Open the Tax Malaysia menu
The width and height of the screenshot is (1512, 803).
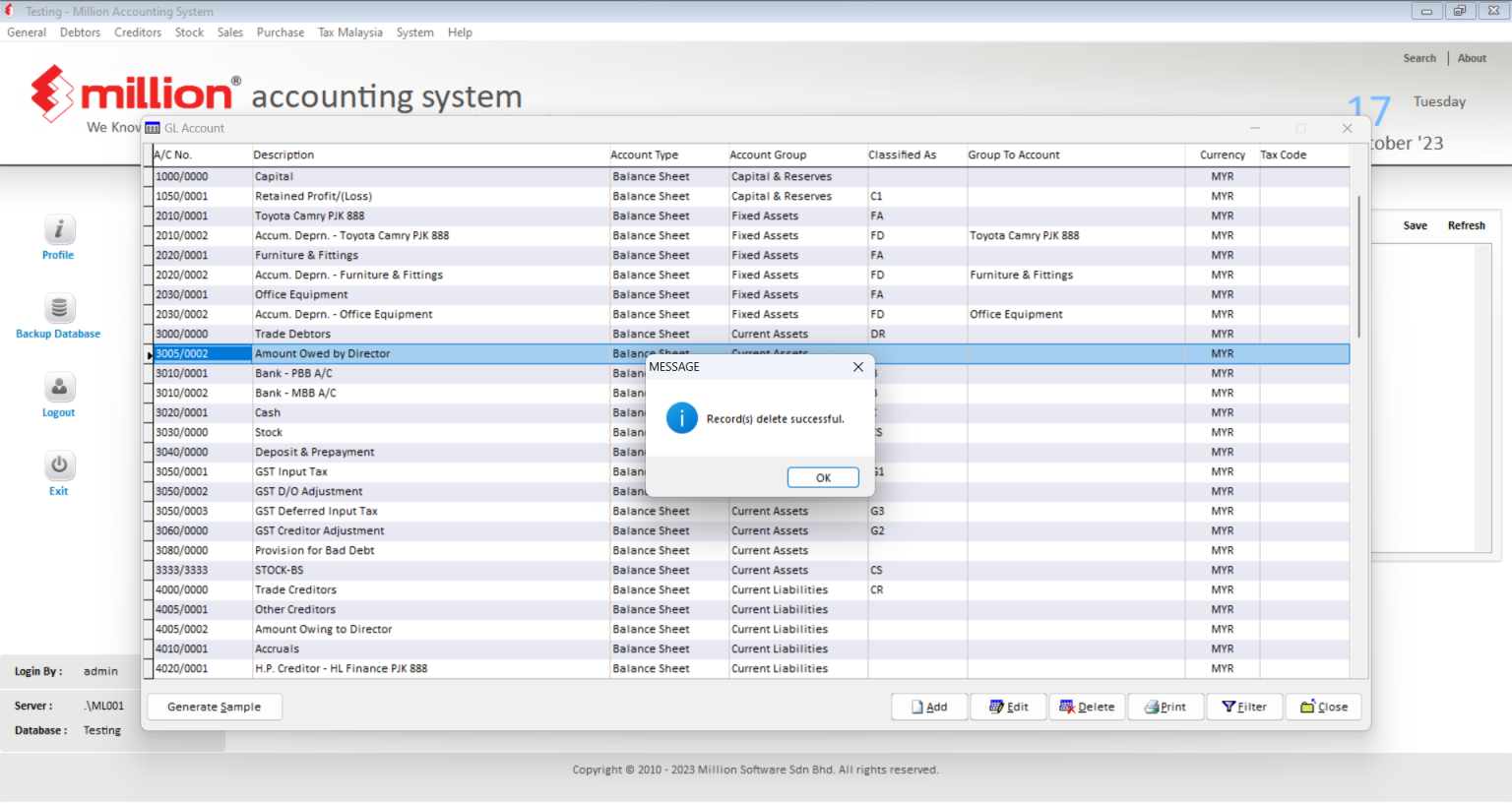point(350,32)
